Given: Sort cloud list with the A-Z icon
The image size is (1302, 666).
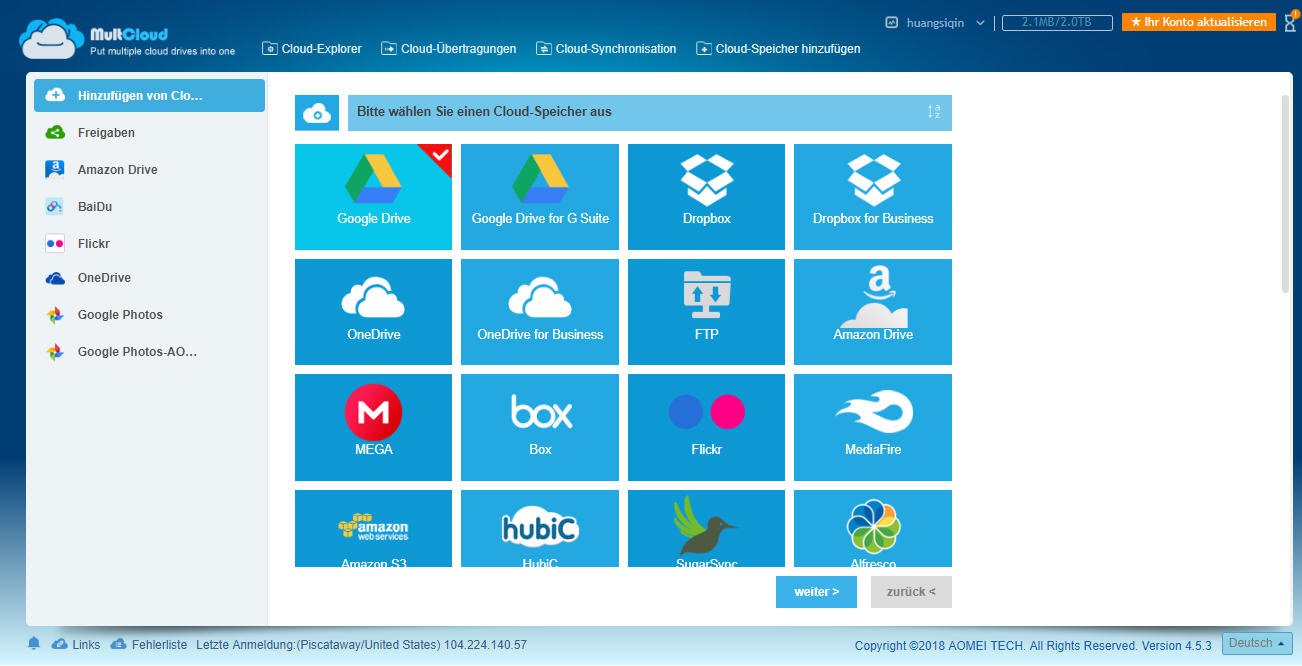Looking at the screenshot, I should pyautogui.click(x=934, y=112).
